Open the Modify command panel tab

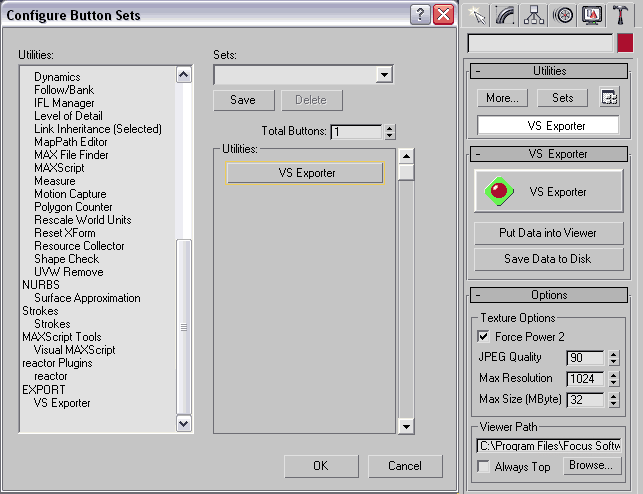pos(505,15)
